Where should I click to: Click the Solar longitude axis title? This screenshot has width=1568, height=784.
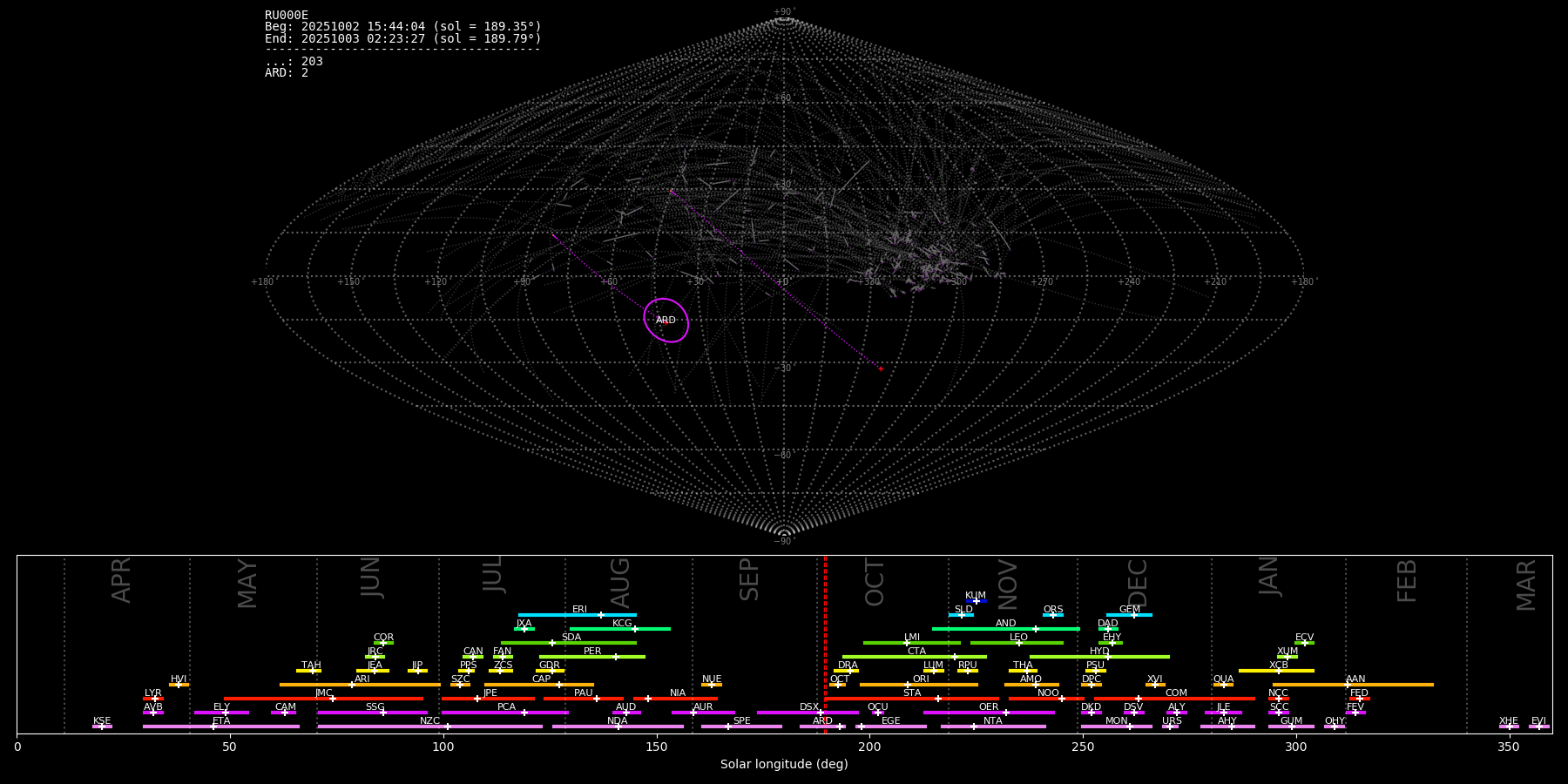click(783, 765)
